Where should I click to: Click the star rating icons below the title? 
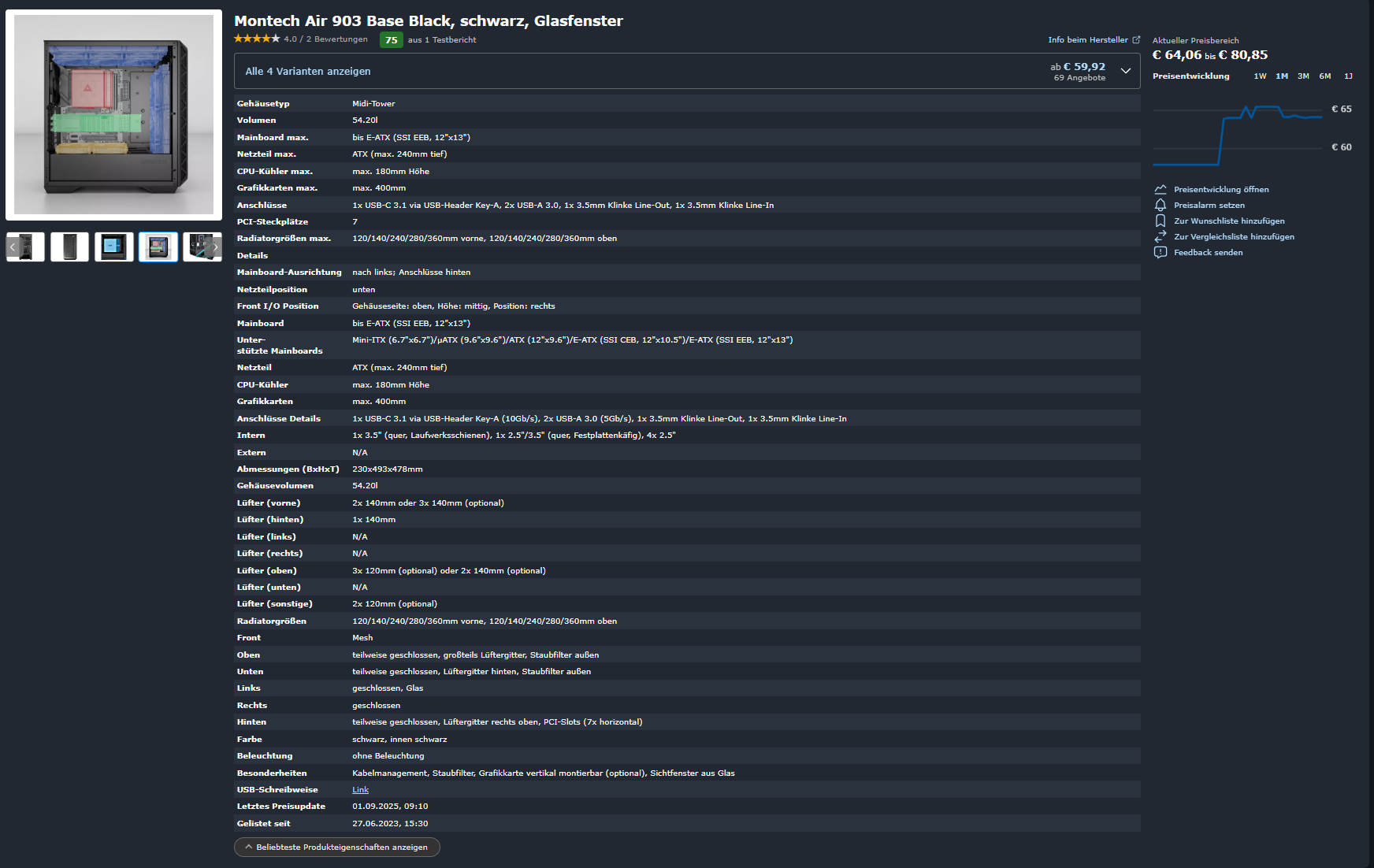[257, 39]
